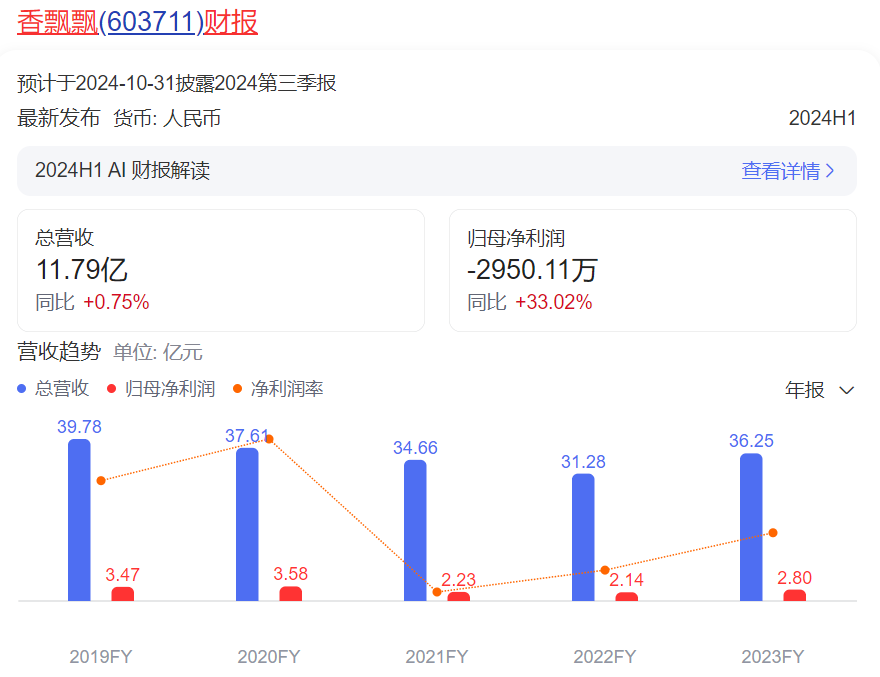The height and width of the screenshot is (677, 880).
Task: Open the 总营收 11.79亿 summary card
Action: [220, 270]
